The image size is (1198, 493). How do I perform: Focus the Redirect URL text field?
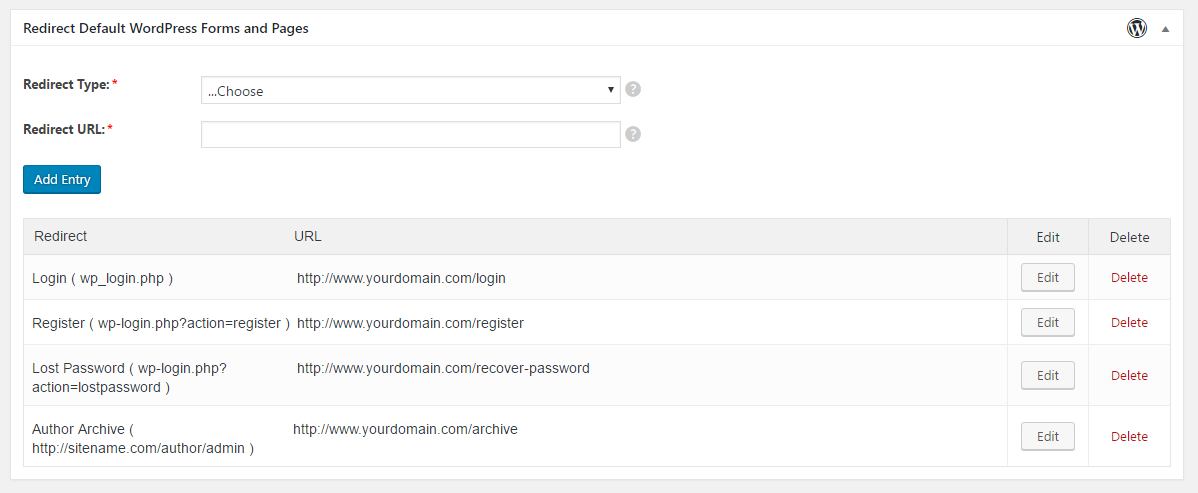point(410,135)
